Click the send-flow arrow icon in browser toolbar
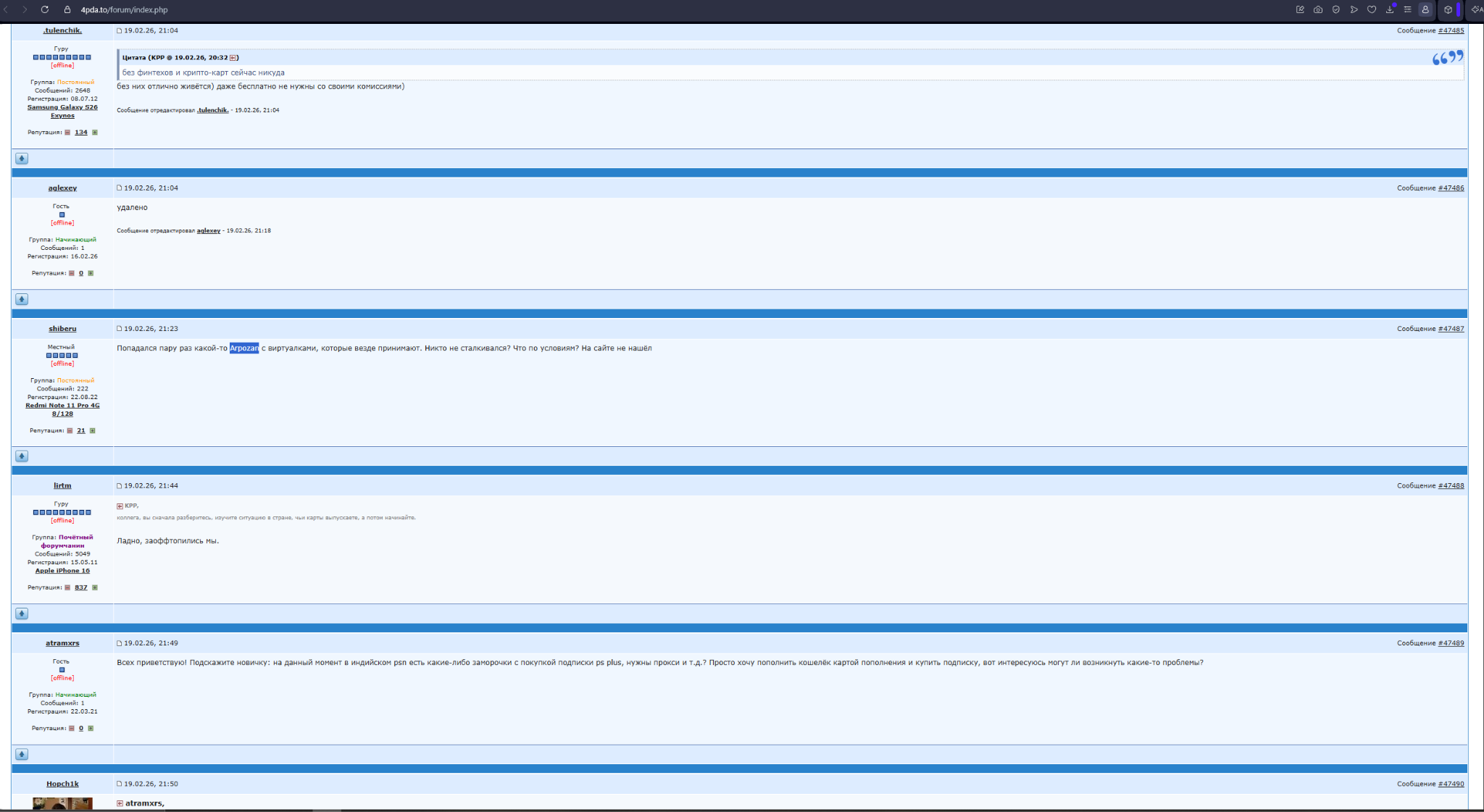Viewport: 1484px width, 812px height. coord(1354,9)
